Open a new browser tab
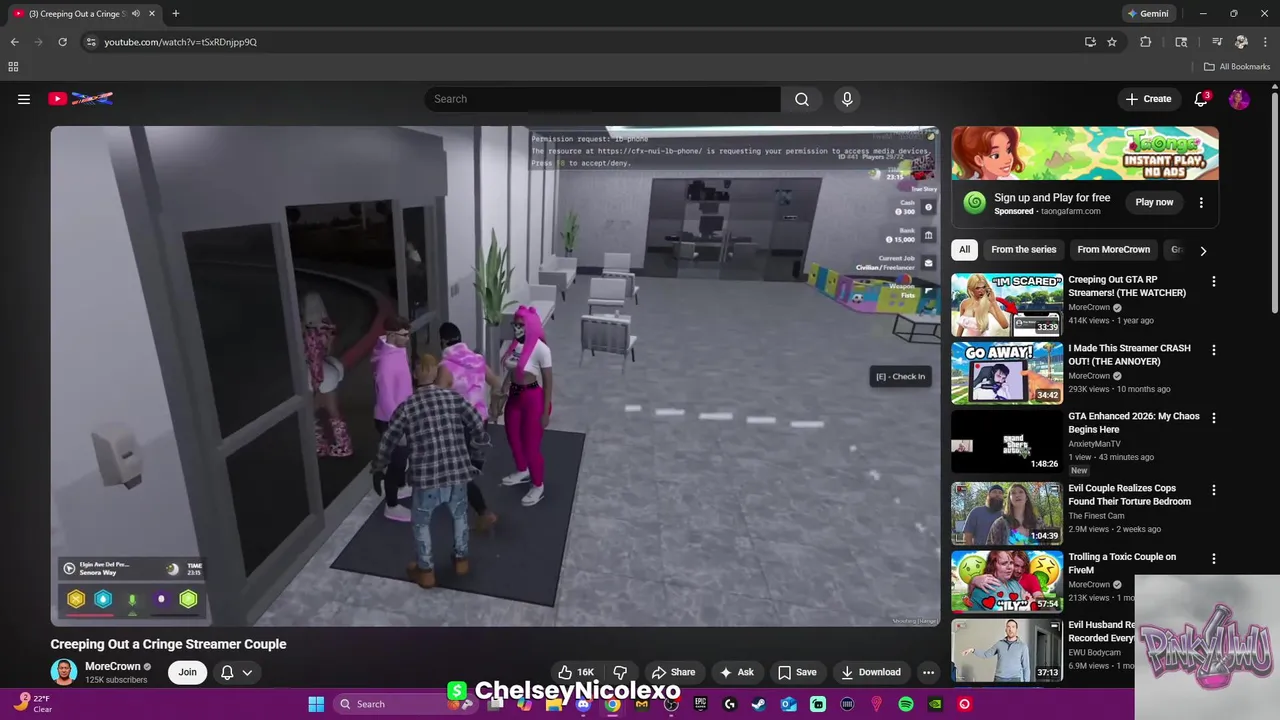Screen dimensions: 1280x720 (x=175, y=14)
